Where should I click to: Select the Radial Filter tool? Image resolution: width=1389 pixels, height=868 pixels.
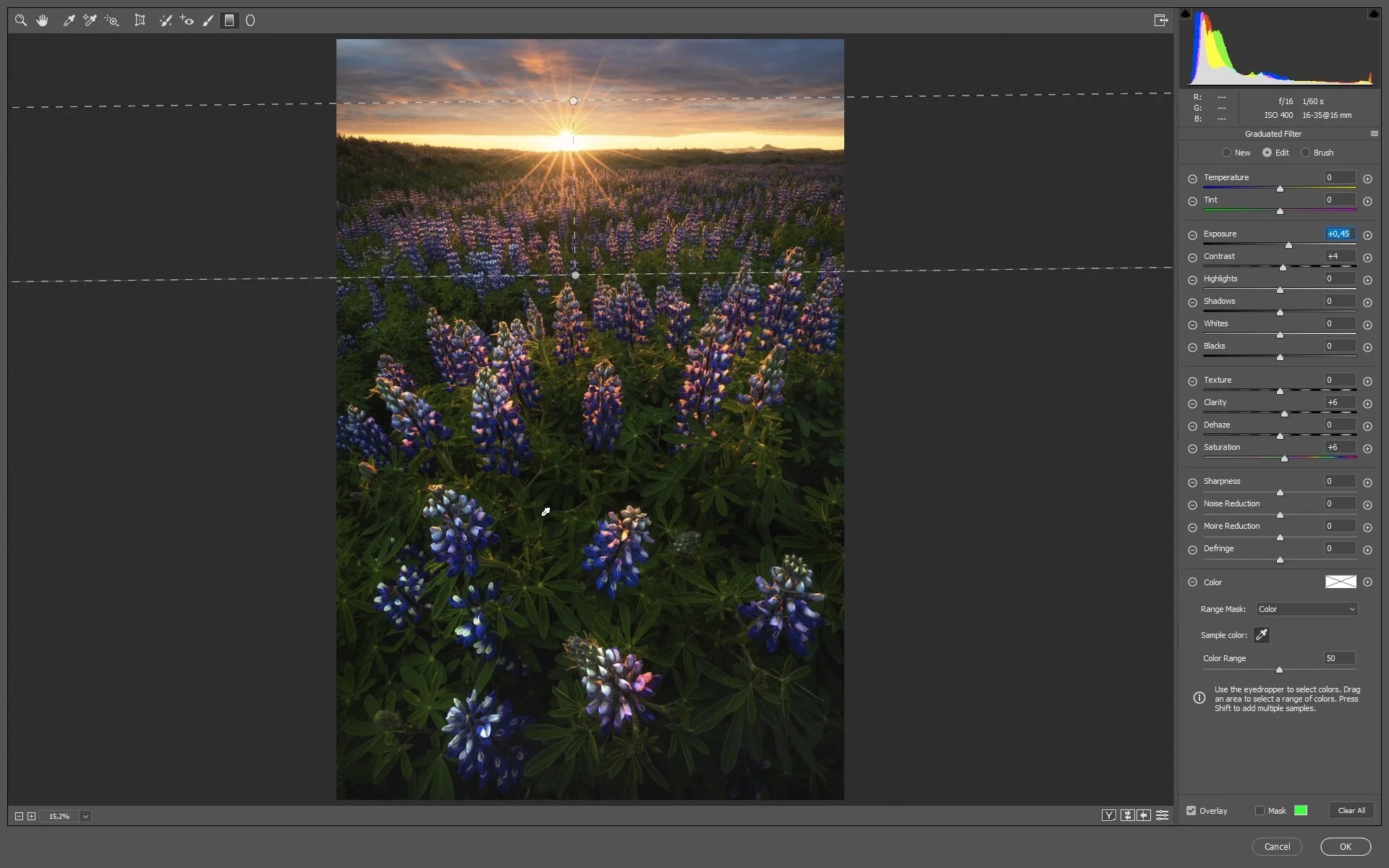pyautogui.click(x=250, y=20)
